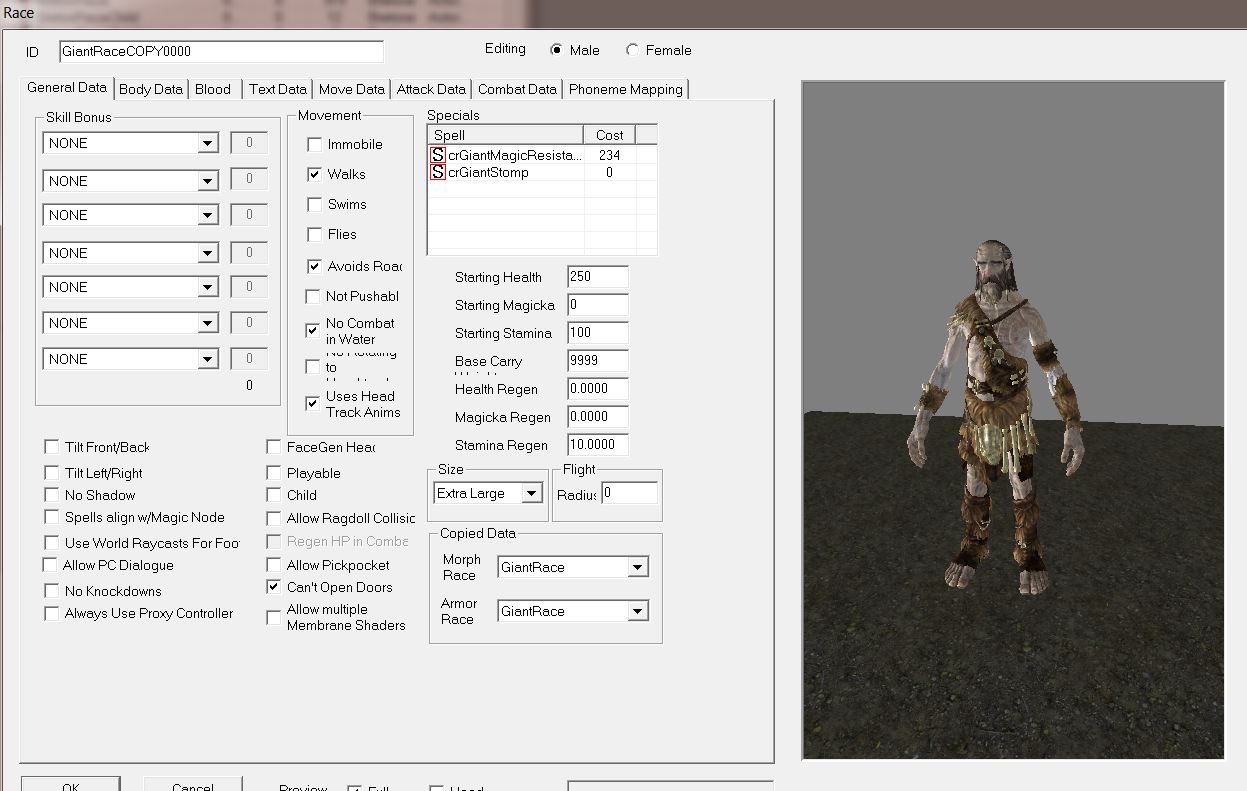Check the No Knockdowns option
The height and width of the screenshot is (791, 1247).
[x=52, y=591]
